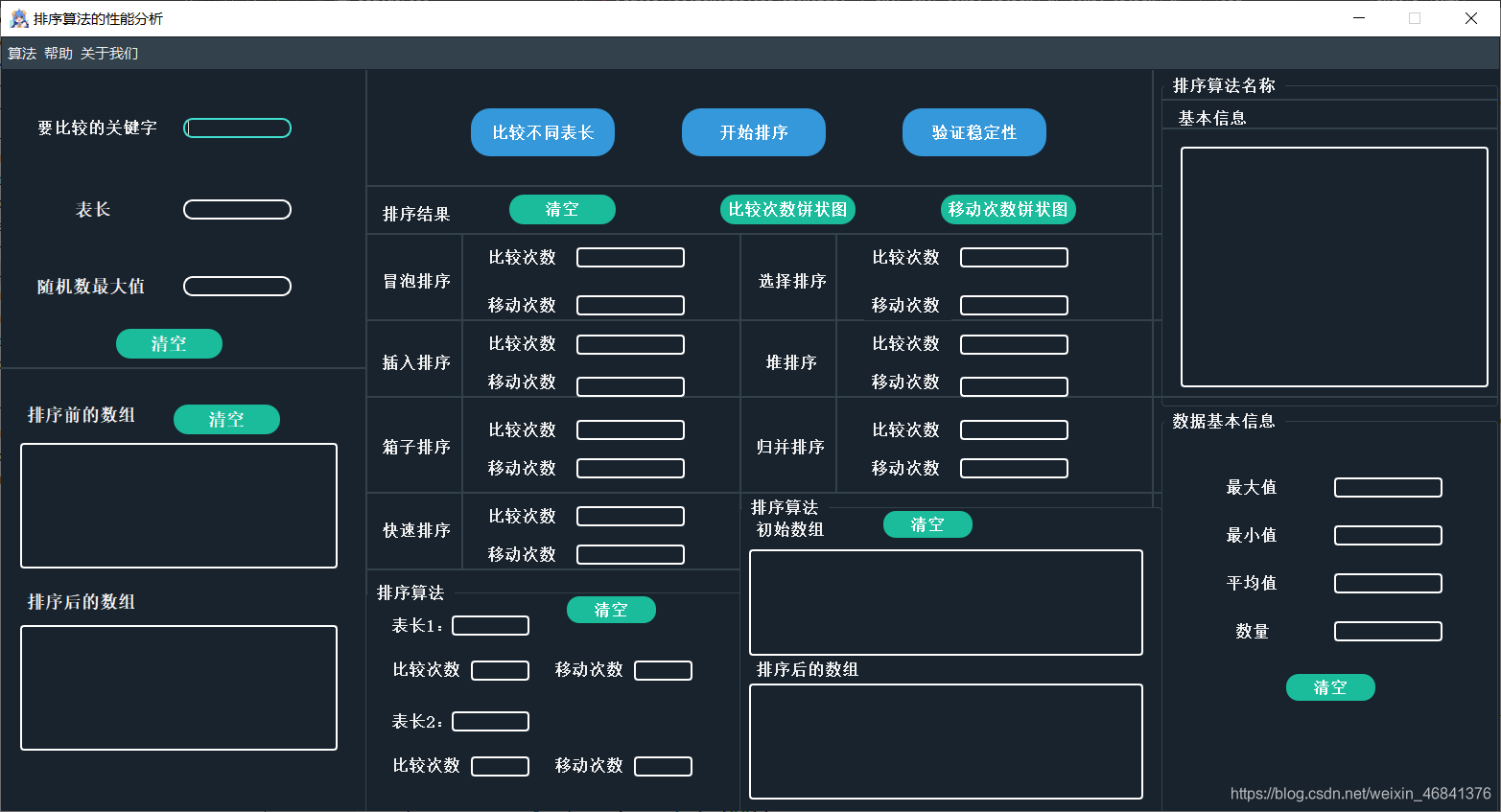Select 归并排序 比较次数 field
Image resolution: width=1501 pixels, height=812 pixels.
(x=1014, y=430)
